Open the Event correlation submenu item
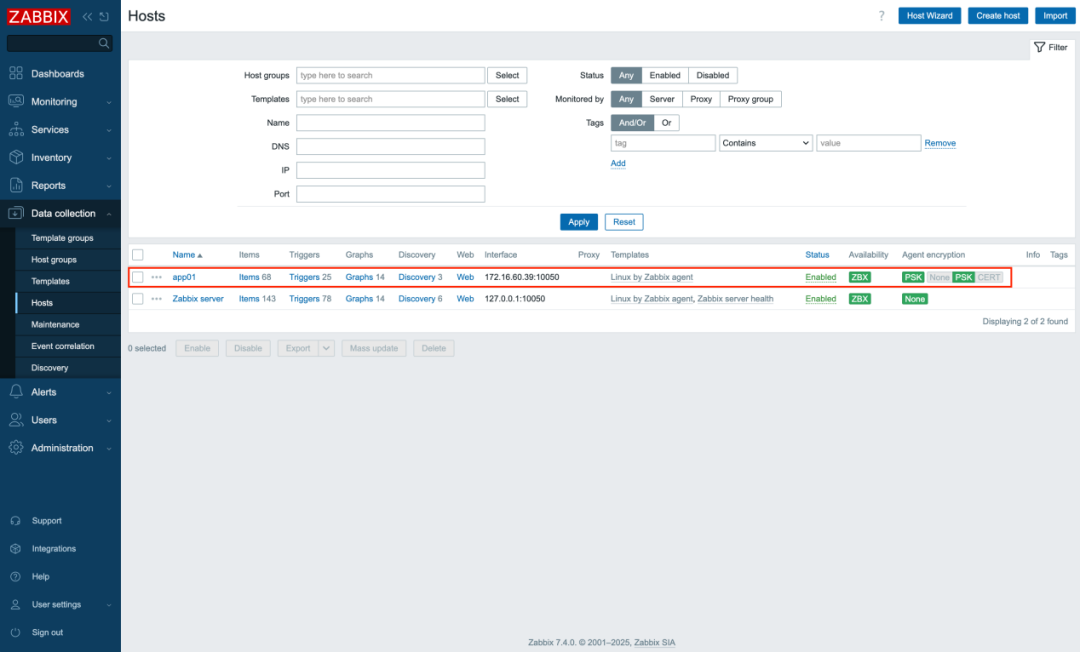 [63, 346]
